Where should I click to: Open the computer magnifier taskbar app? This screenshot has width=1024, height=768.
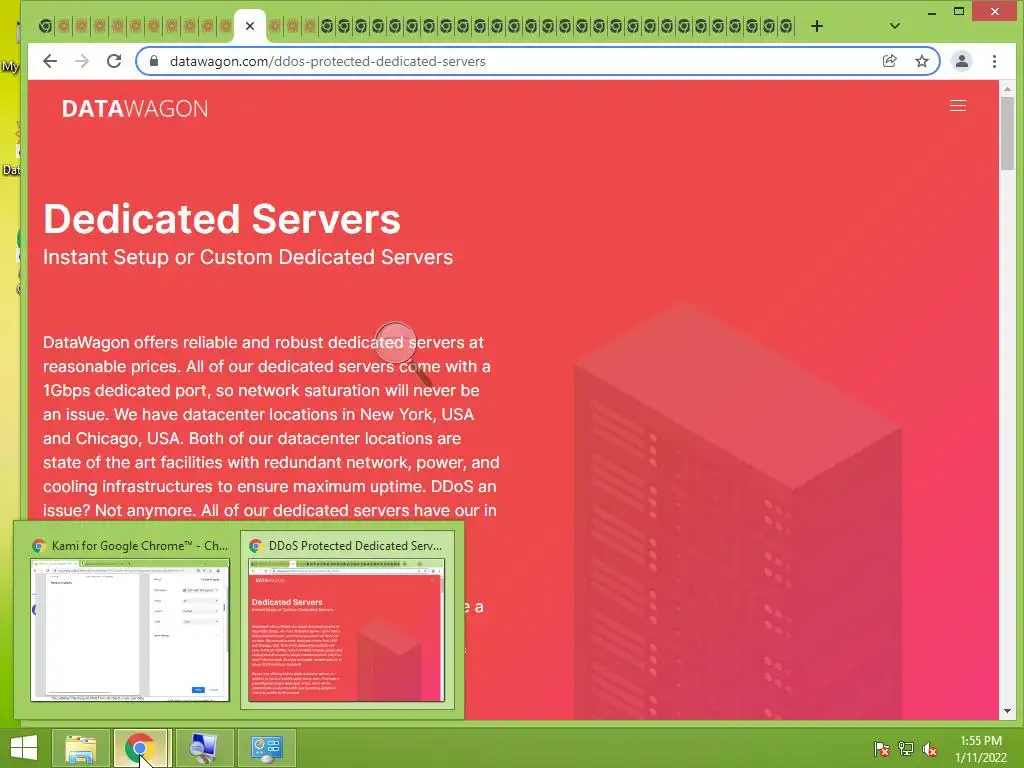tap(203, 748)
